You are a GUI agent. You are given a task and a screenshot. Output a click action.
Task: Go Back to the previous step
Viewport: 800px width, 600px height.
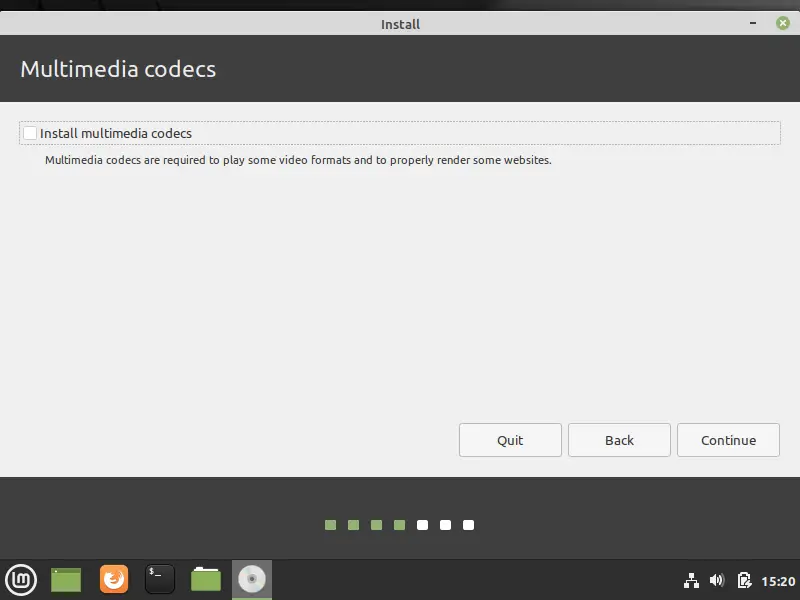(619, 440)
